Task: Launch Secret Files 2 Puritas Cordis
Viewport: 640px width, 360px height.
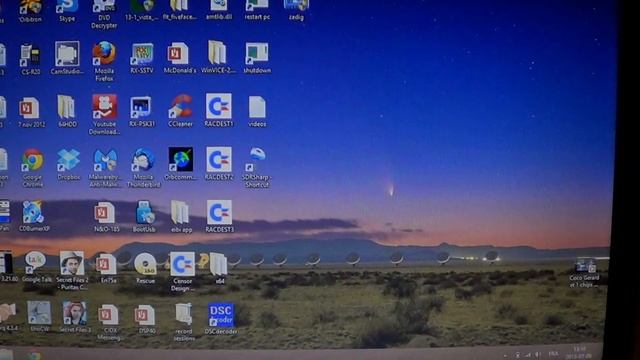Action: (72, 270)
